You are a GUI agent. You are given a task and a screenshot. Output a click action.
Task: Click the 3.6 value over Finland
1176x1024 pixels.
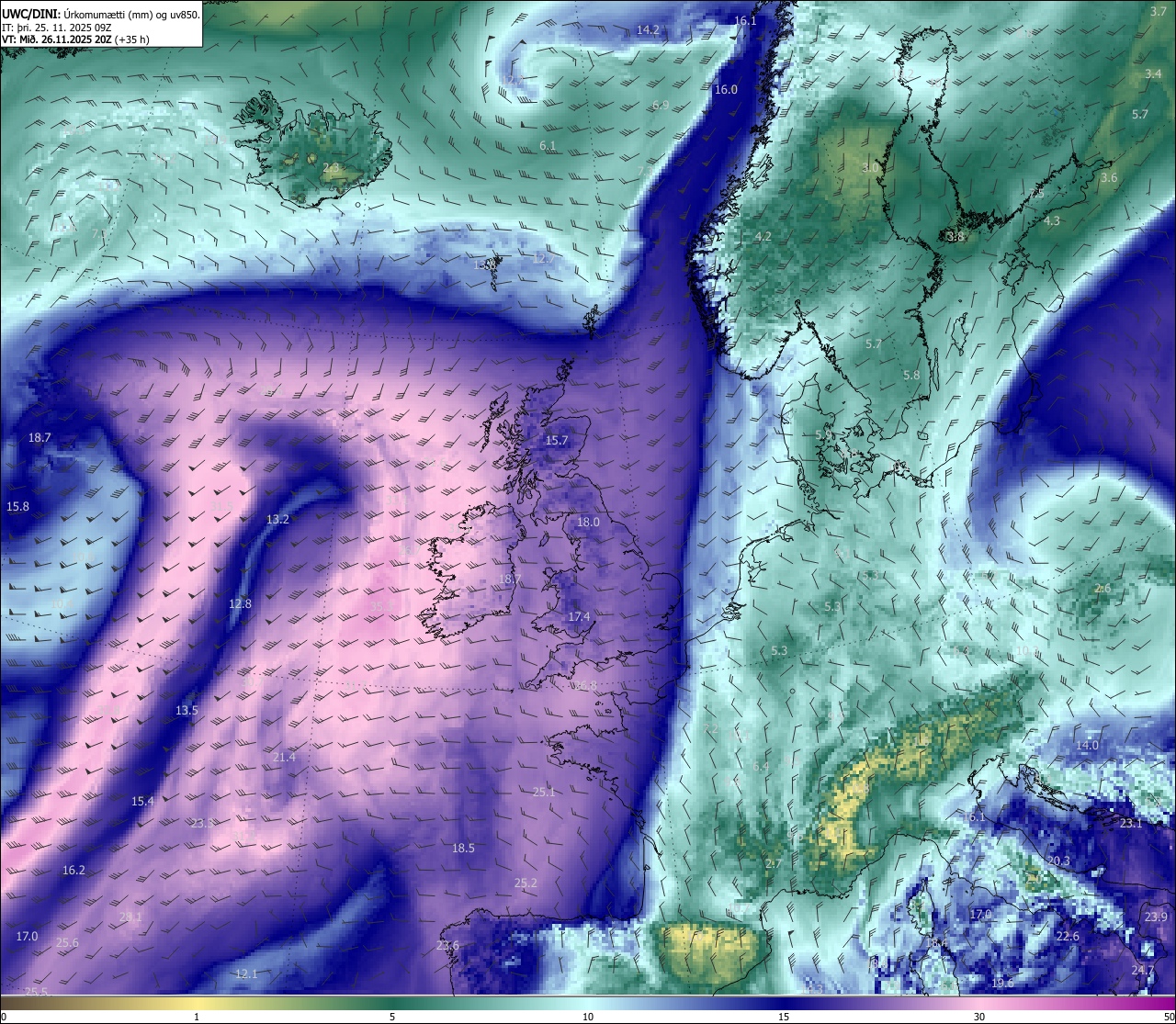1109,178
